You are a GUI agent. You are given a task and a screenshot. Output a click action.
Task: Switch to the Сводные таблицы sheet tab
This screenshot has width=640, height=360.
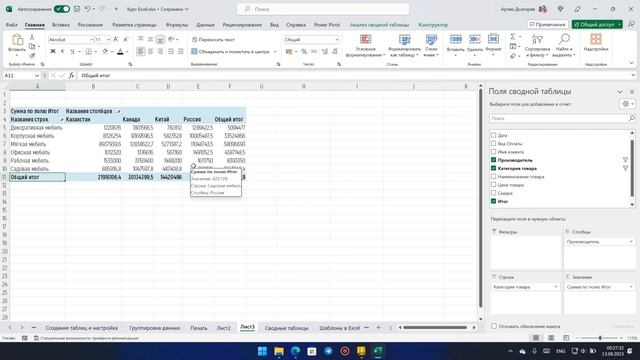[x=287, y=328]
